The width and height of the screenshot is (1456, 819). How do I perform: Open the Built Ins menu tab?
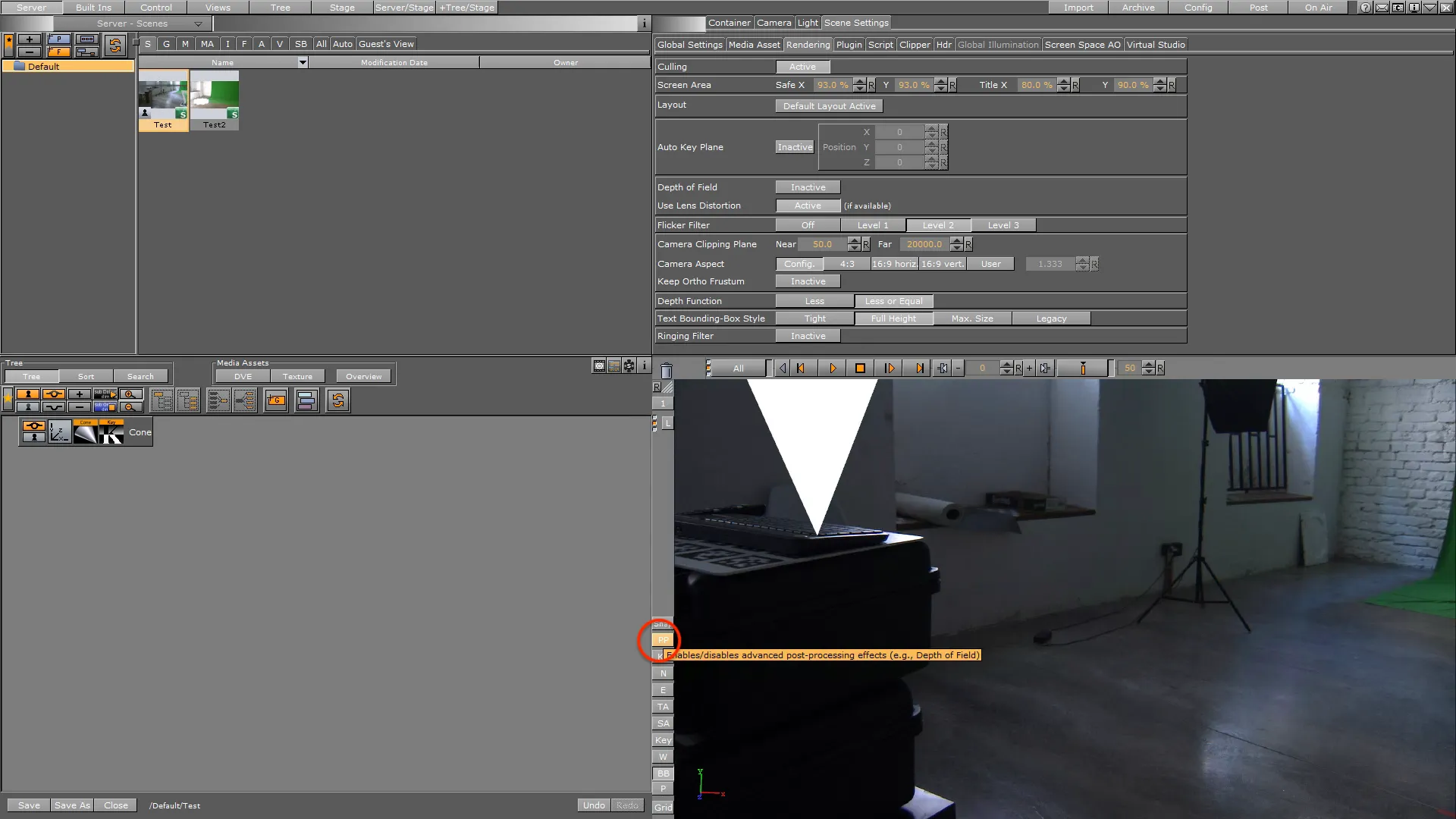click(x=93, y=8)
